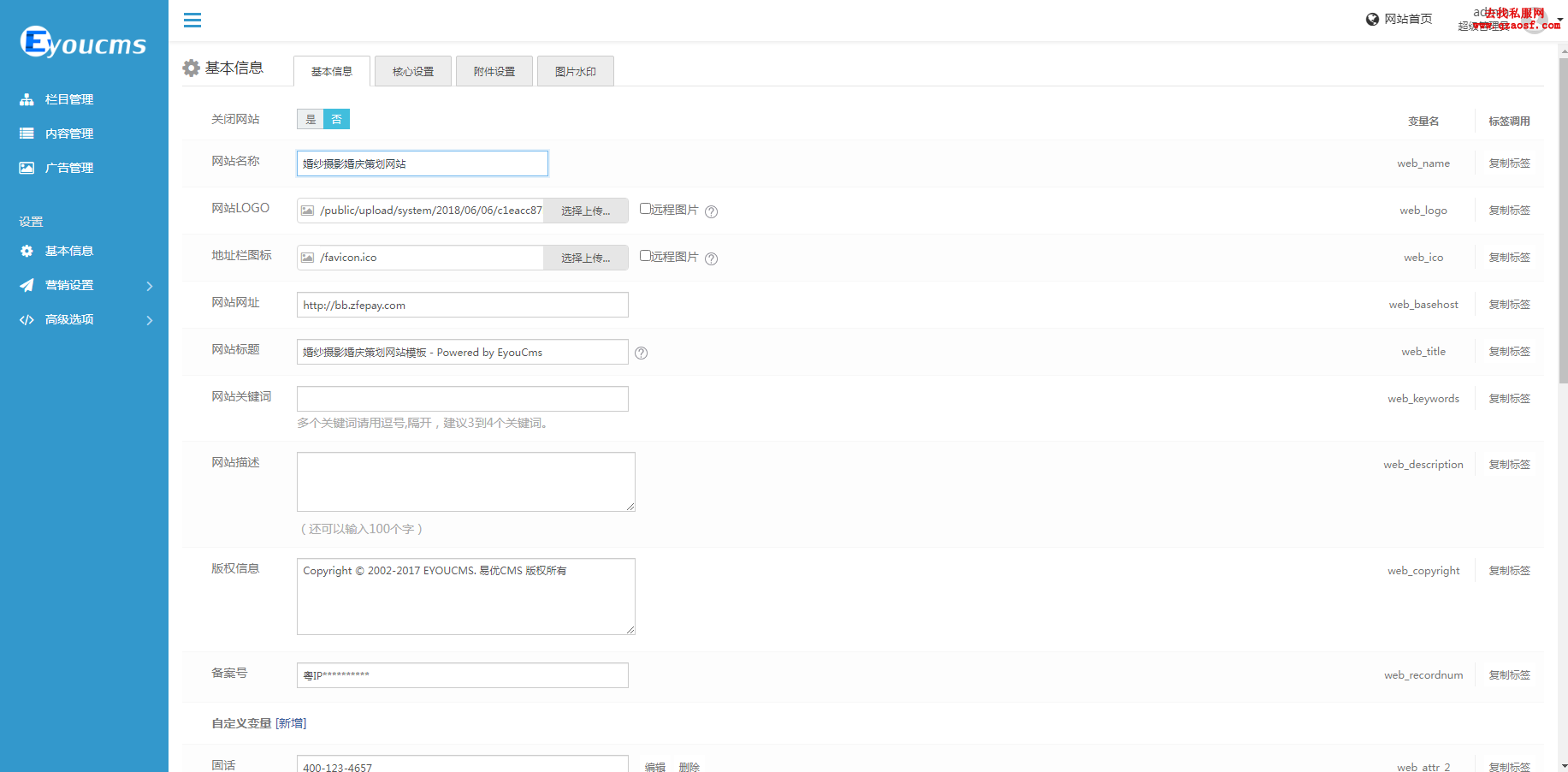Switch to the 核心设置 tab

[413, 71]
